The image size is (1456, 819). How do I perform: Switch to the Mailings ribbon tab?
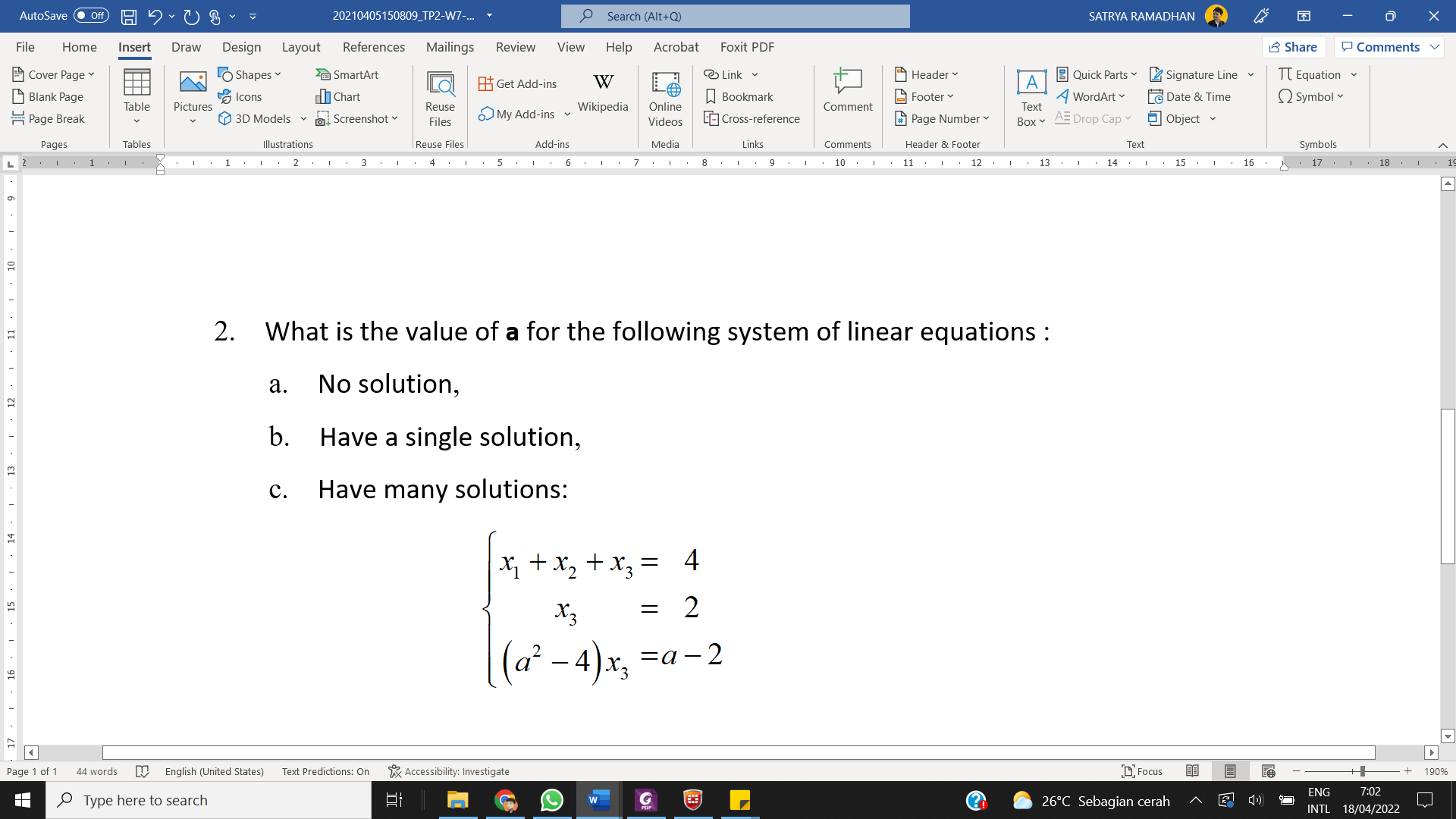(x=450, y=47)
